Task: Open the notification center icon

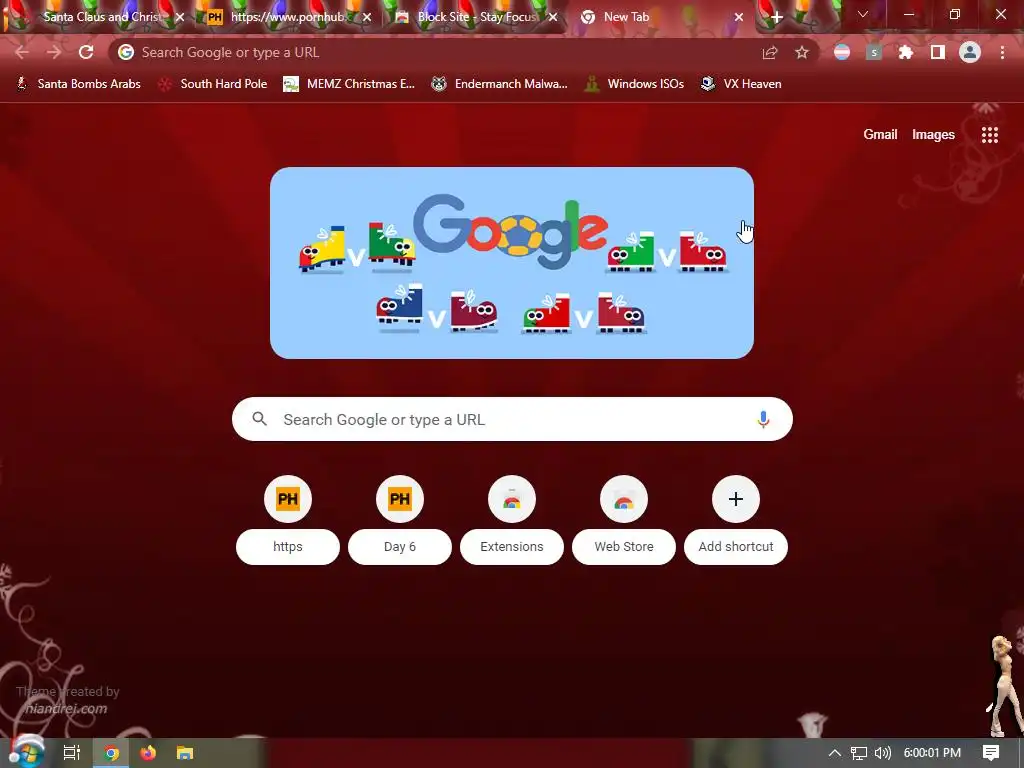Action: [991, 753]
